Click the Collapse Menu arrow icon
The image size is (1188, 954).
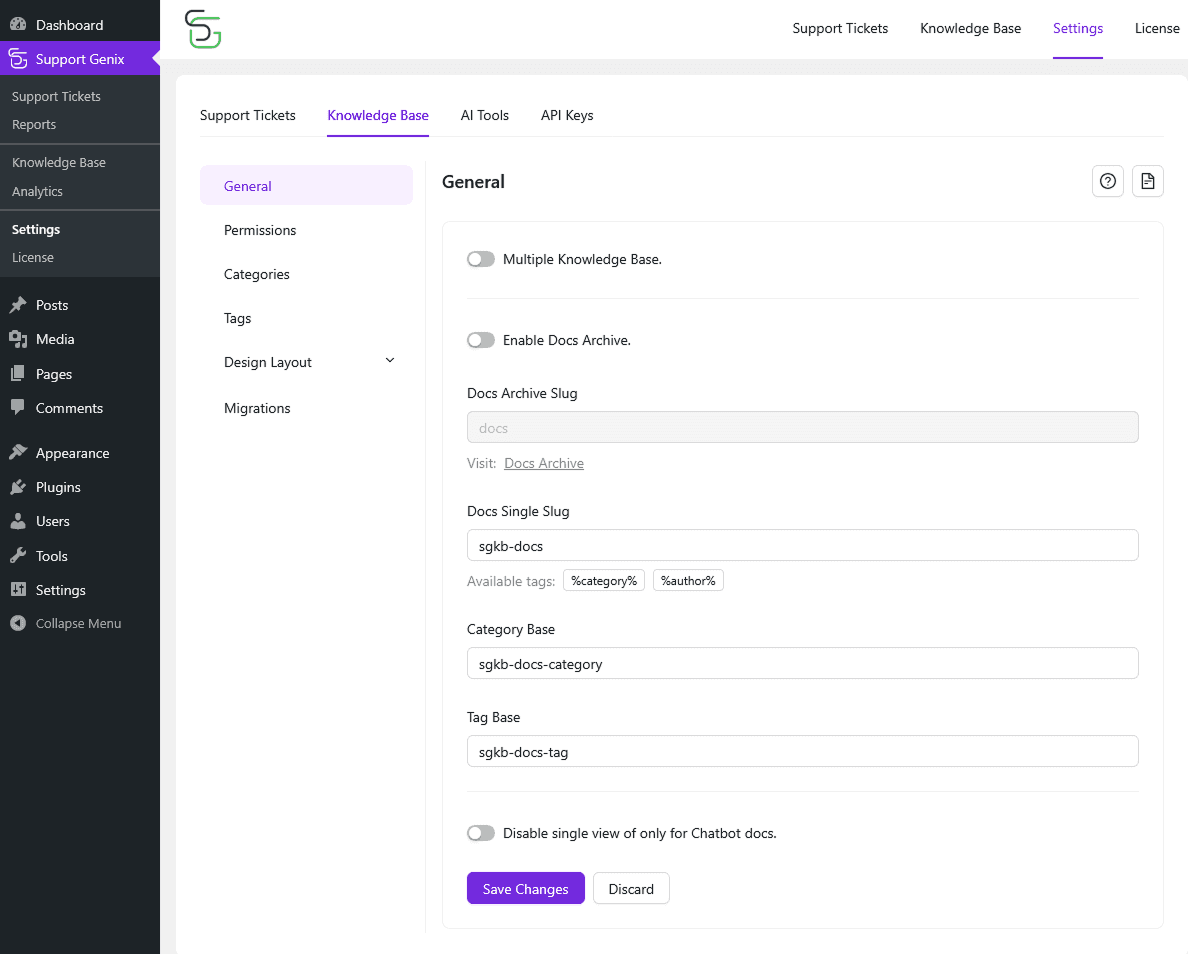point(17,623)
